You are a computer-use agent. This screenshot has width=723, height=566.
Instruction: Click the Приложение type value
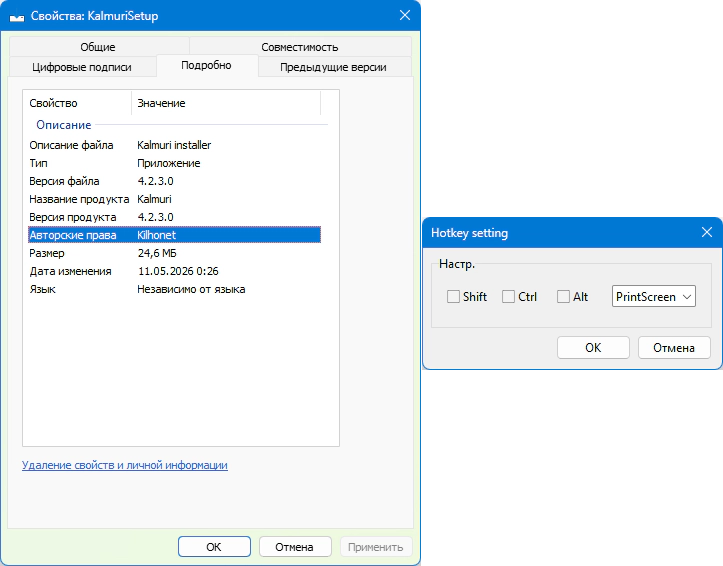pos(168,163)
